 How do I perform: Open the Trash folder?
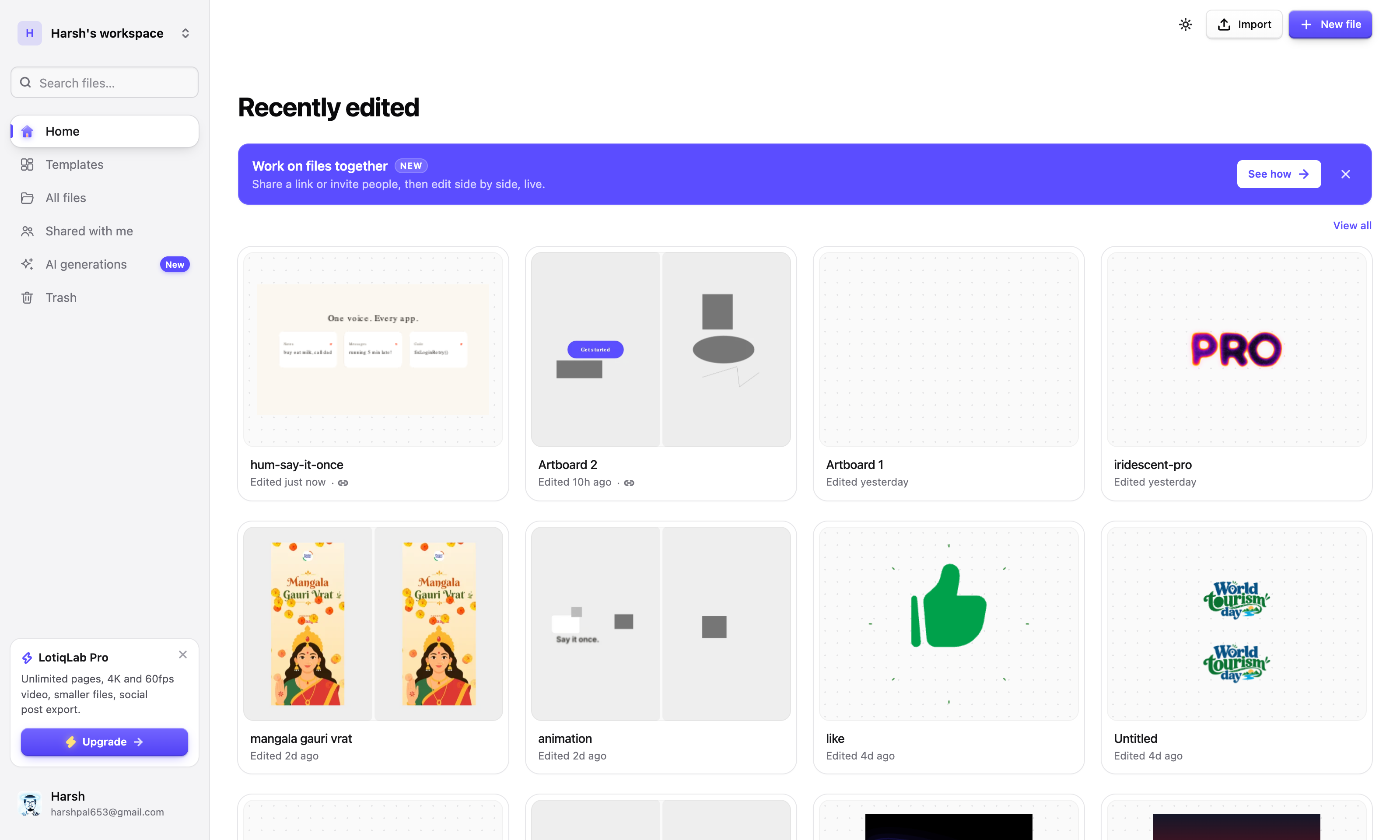(x=105, y=298)
